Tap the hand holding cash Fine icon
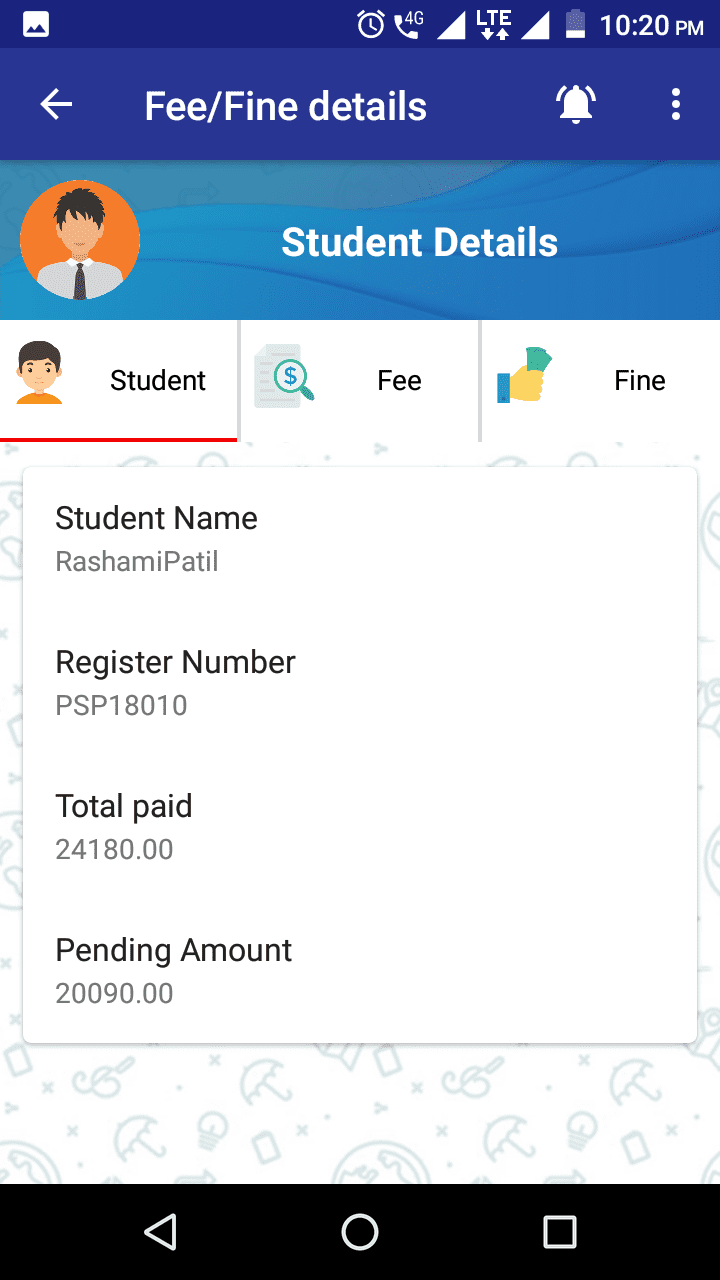Viewport: 720px width, 1280px height. coord(524,375)
